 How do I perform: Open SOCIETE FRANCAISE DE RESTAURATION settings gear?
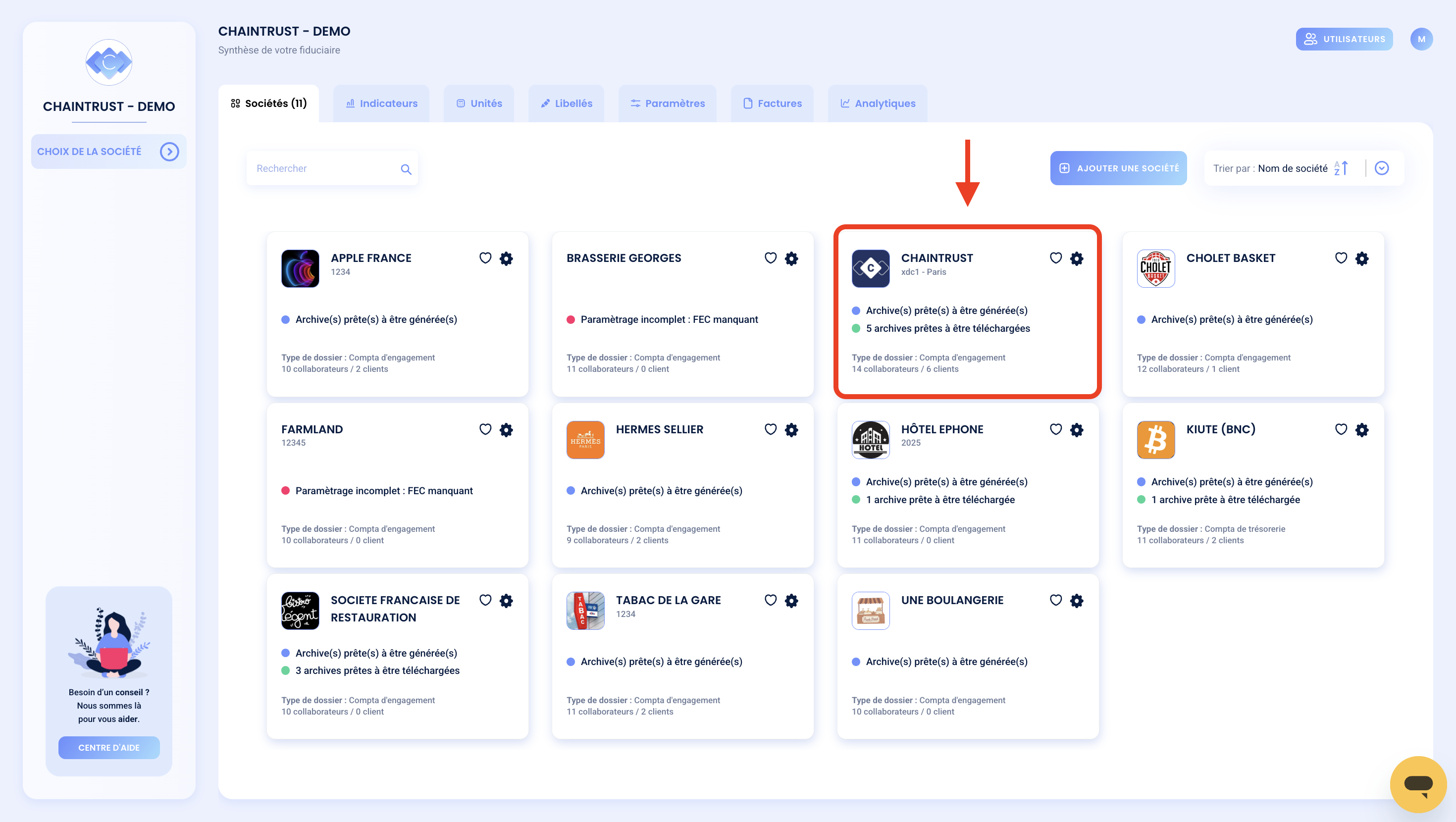tap(507, 600)
